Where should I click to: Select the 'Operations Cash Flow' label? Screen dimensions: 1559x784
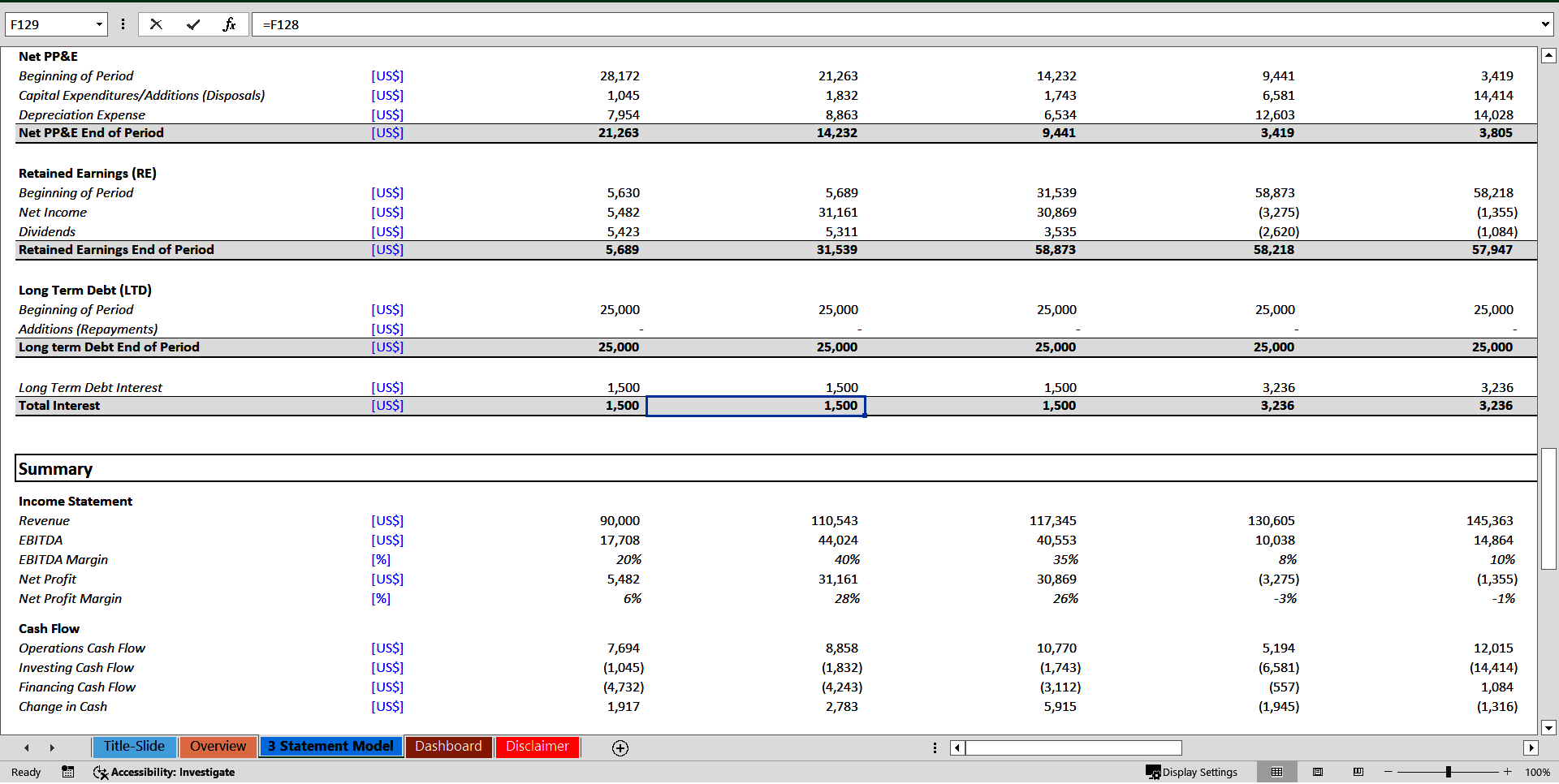[82, 648]
